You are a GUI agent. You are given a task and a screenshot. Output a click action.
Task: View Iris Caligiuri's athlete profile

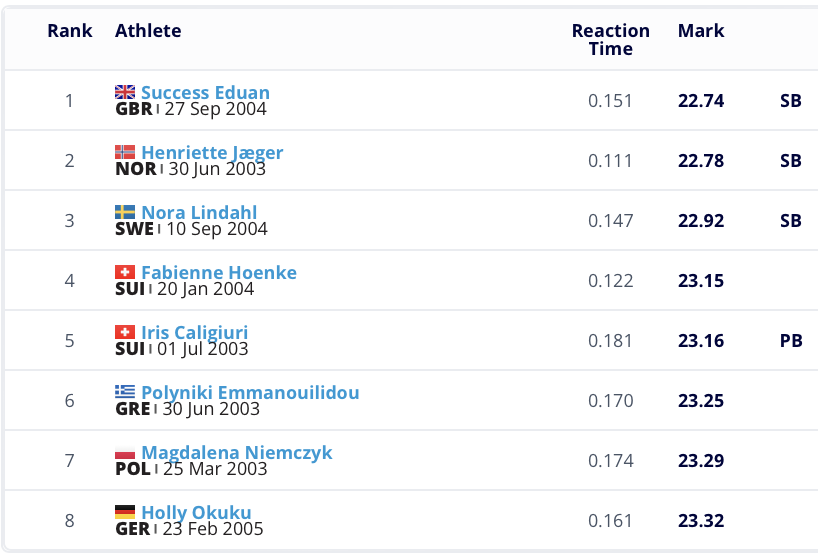point(195,333)
